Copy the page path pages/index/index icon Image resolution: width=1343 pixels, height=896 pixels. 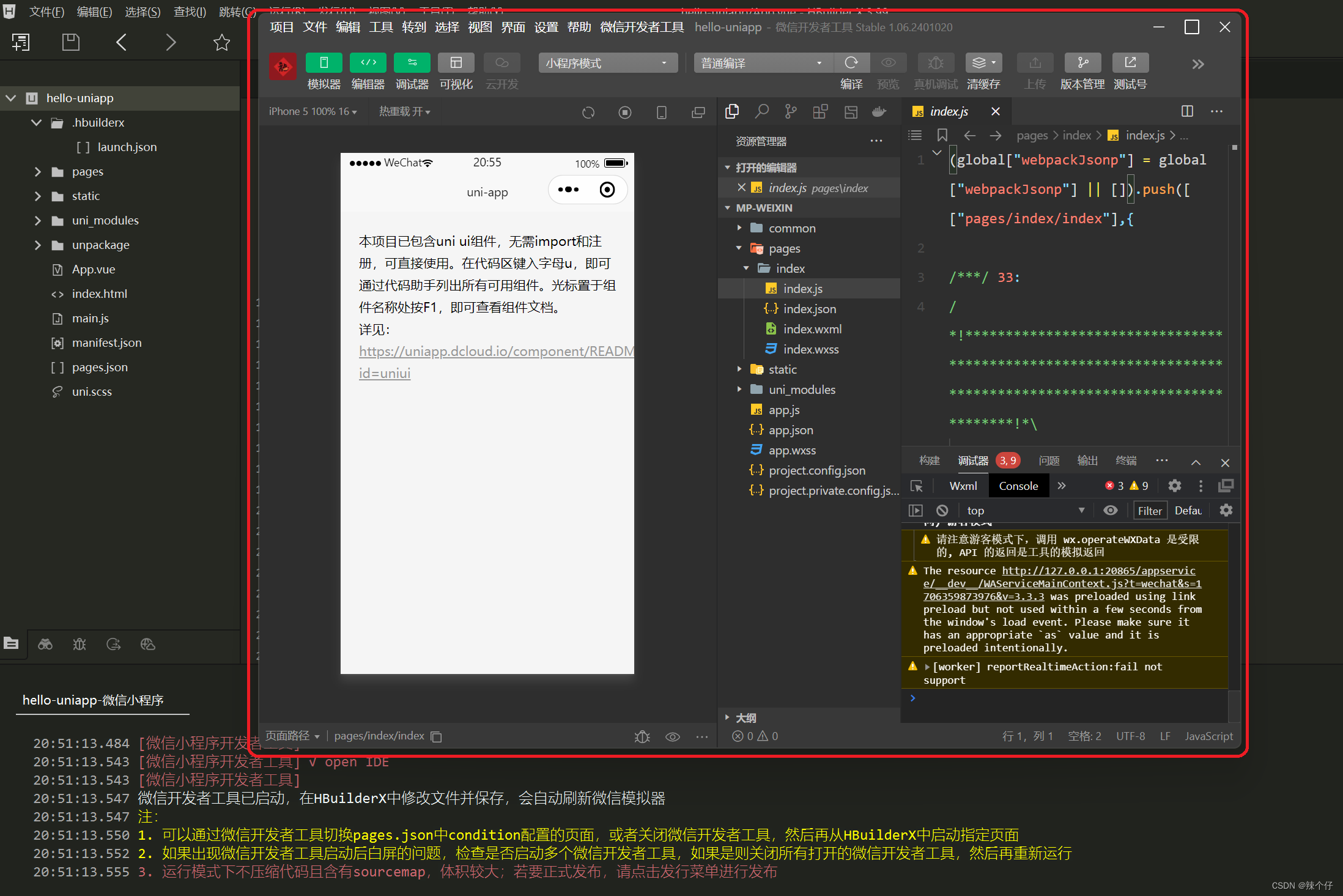tap(436, 736)
